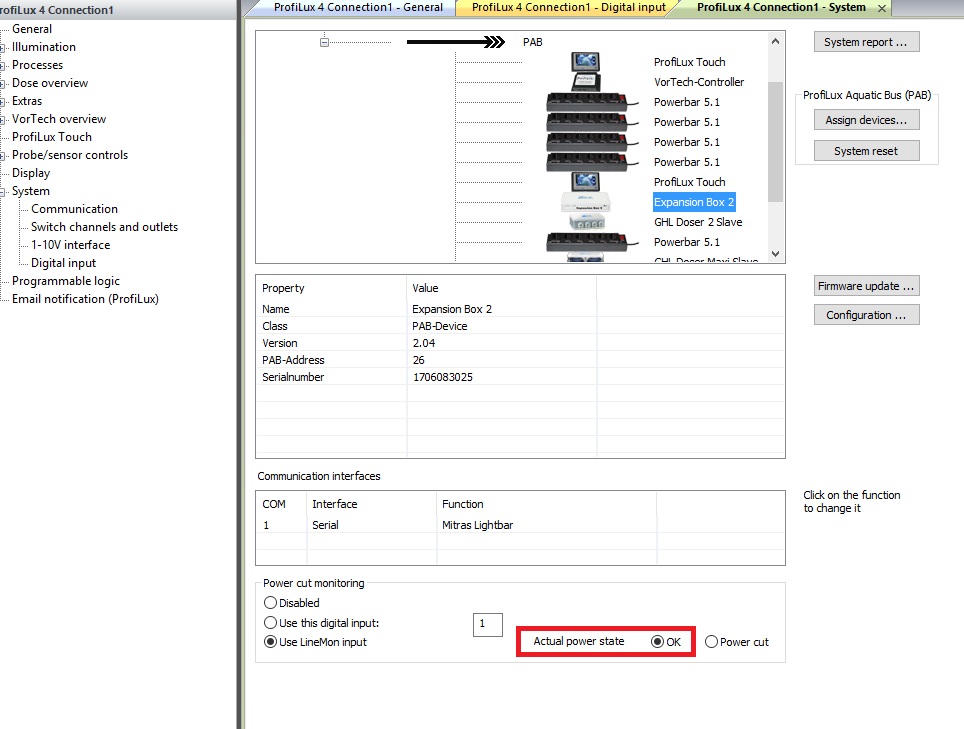Viewport: 964px width, 729px height.
Task: Expand the Dose overview tree node
Action: click(x=2, y=84)
